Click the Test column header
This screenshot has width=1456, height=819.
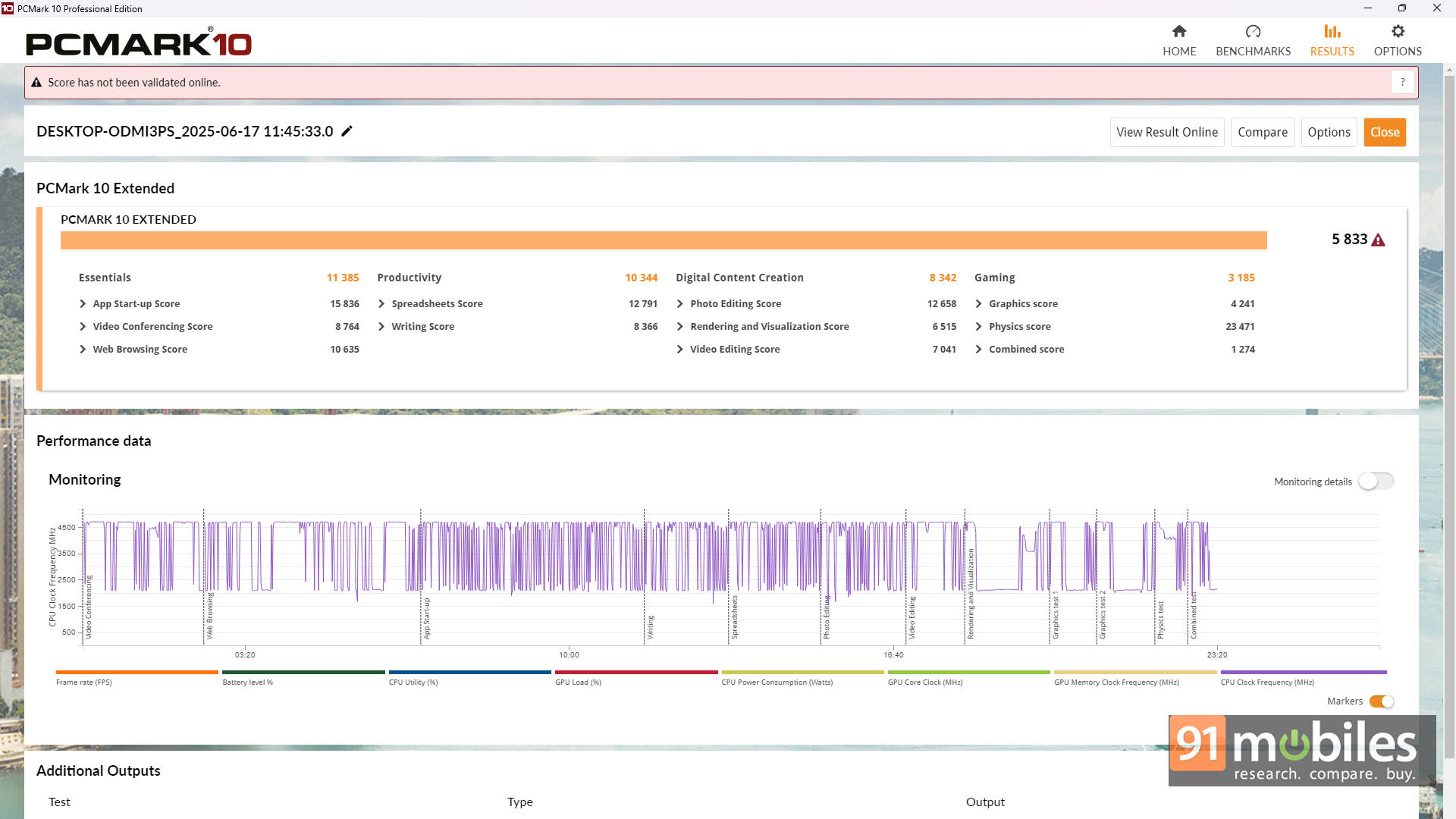(59, 802)
